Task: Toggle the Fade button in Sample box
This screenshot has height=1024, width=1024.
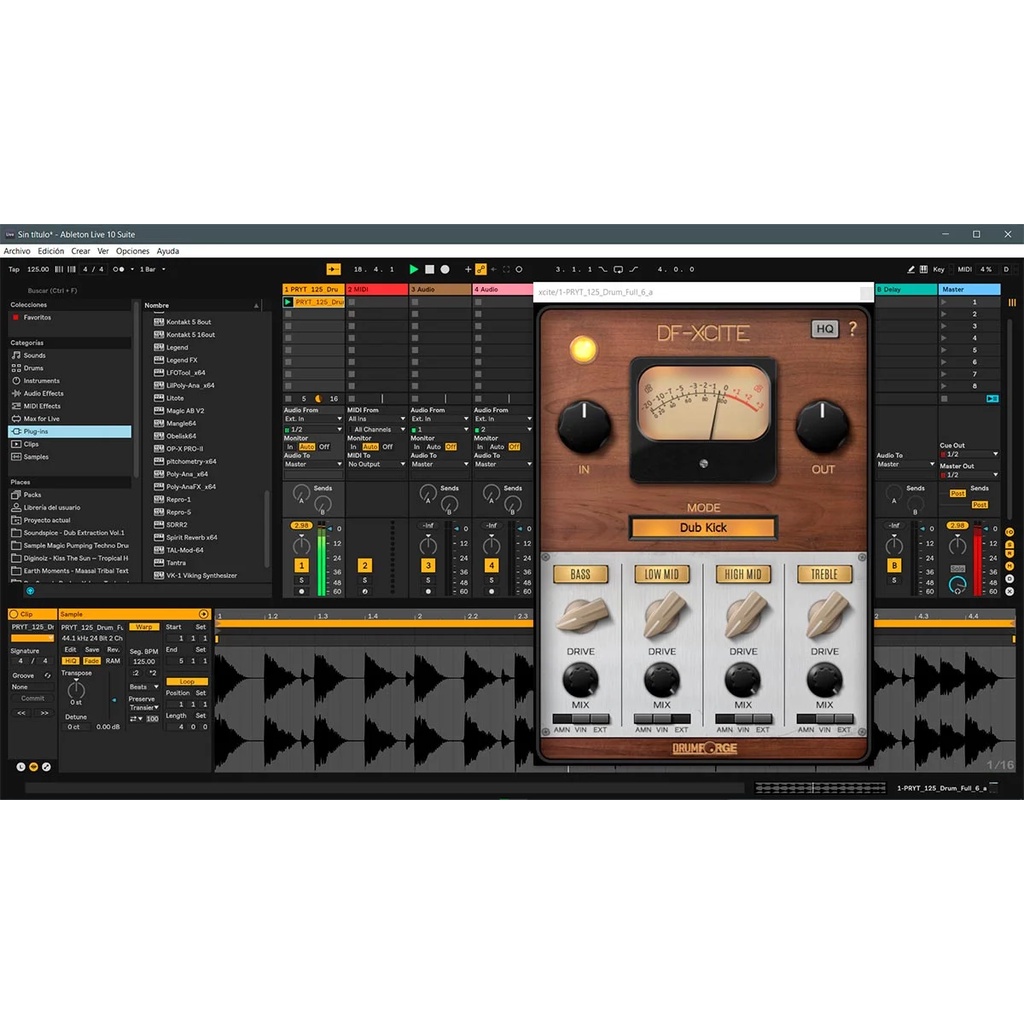Action: tap(91, 661)
